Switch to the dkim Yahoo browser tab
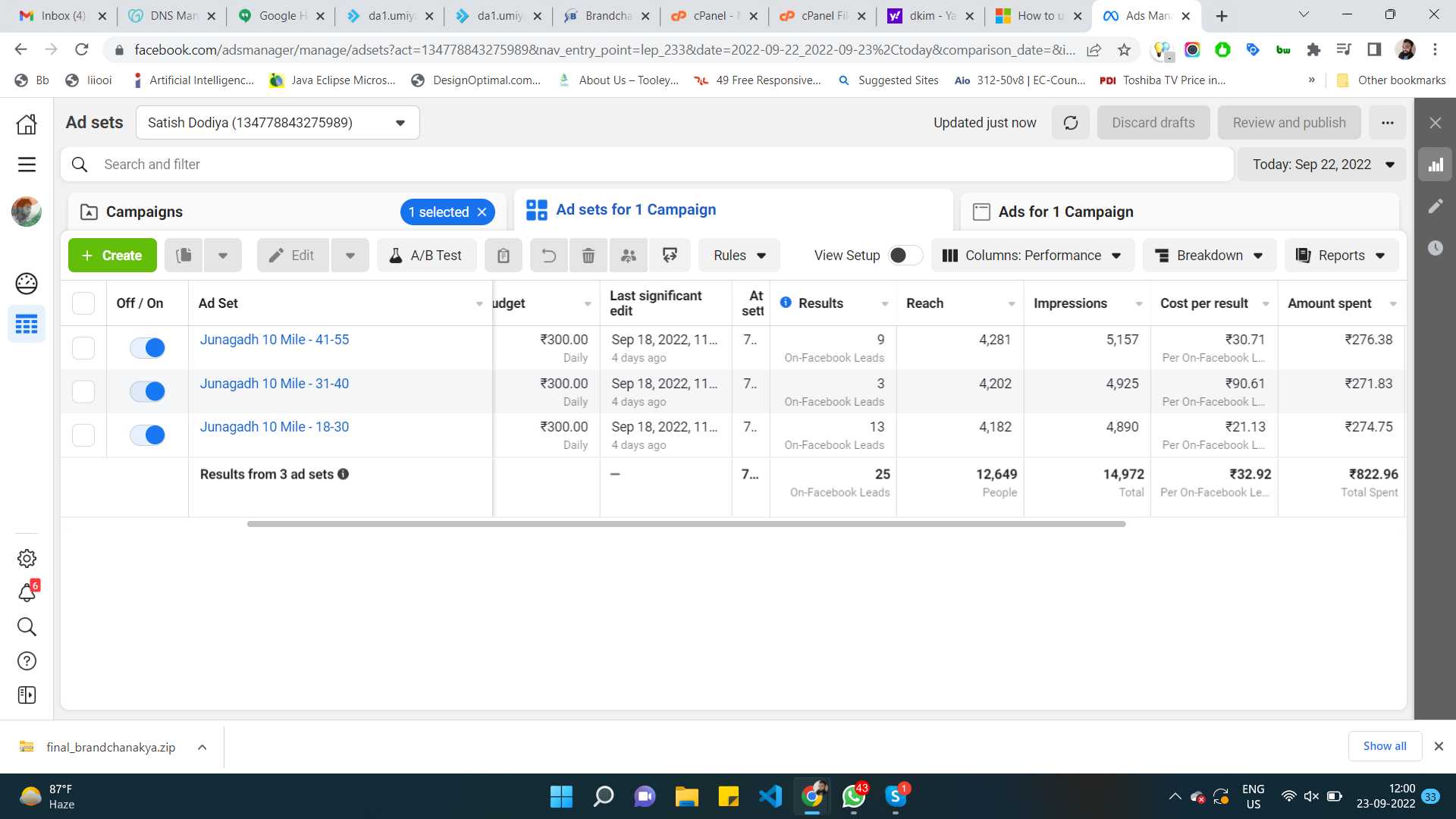The height and width of the screenshot is (819, 1456). coord(931,16)
